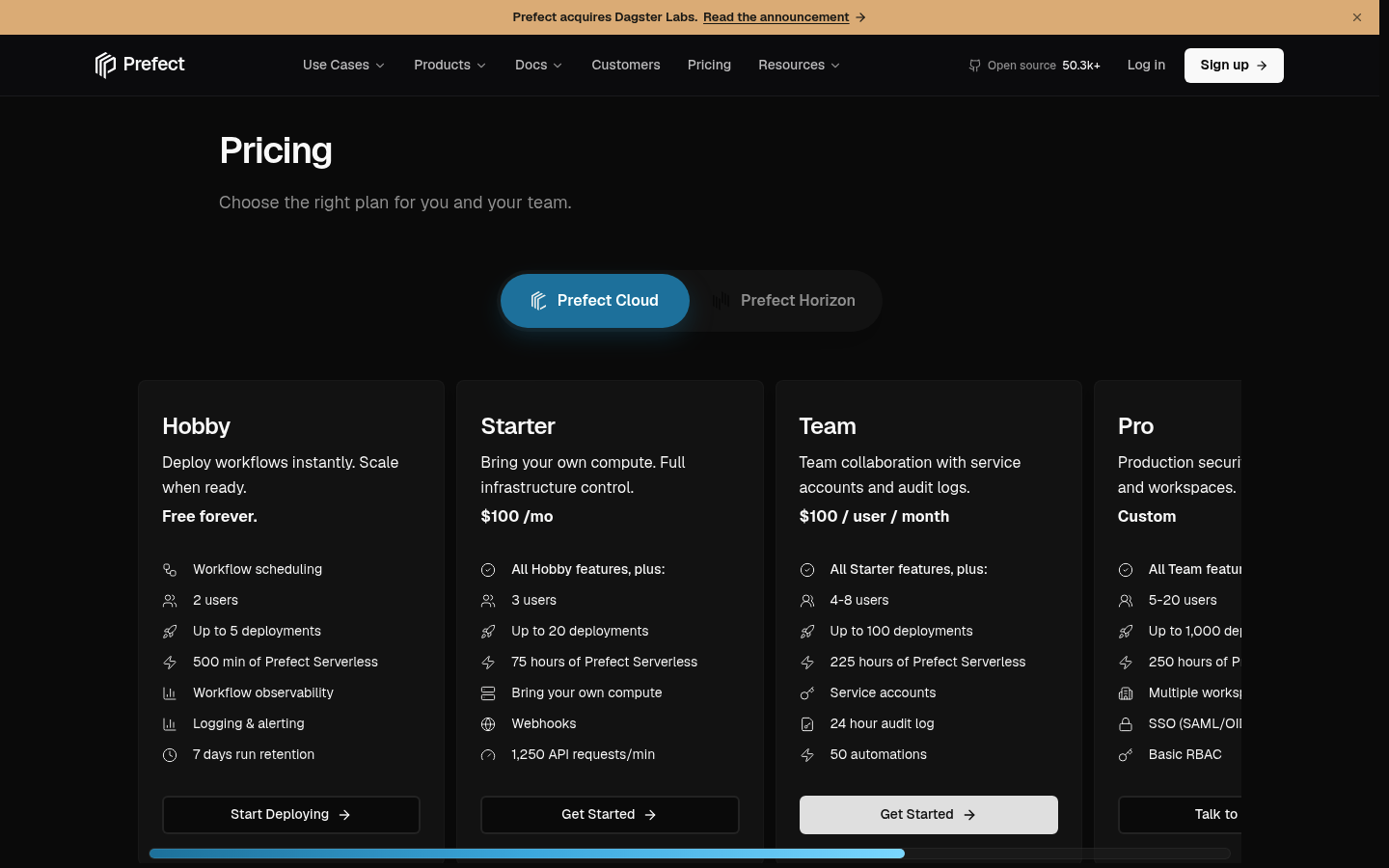Click lock icon beside SSO in Pro
The image size is (1389, 868).
[1126, 724]
